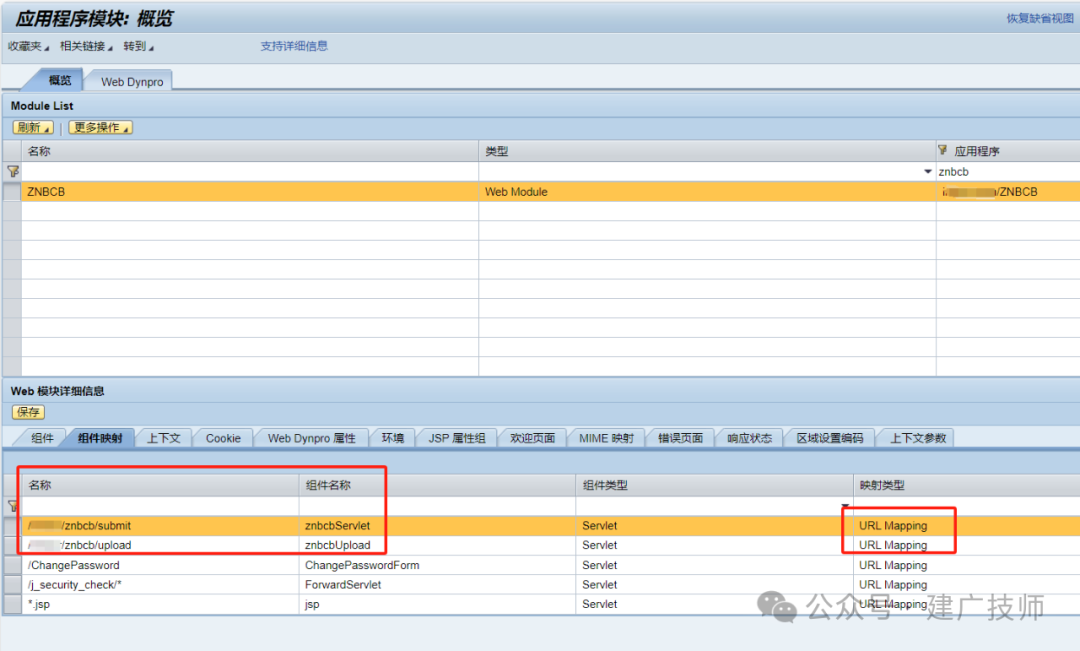The width and height of the screenshot is (1080, 651).
Task: Click the 名称 column header in Module List
Action: 250,151
